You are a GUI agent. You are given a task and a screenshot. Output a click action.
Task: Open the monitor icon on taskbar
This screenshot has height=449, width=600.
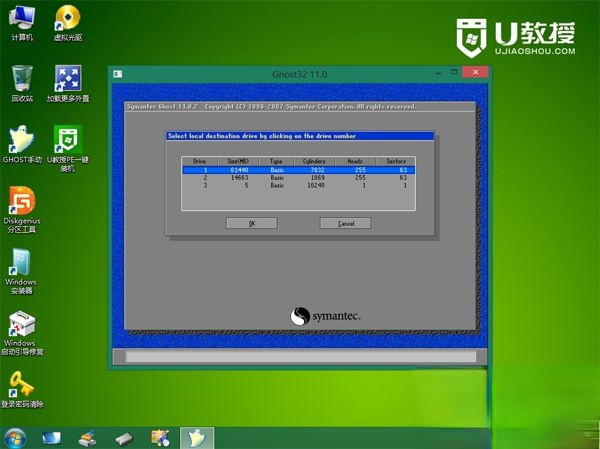(51, 438)
